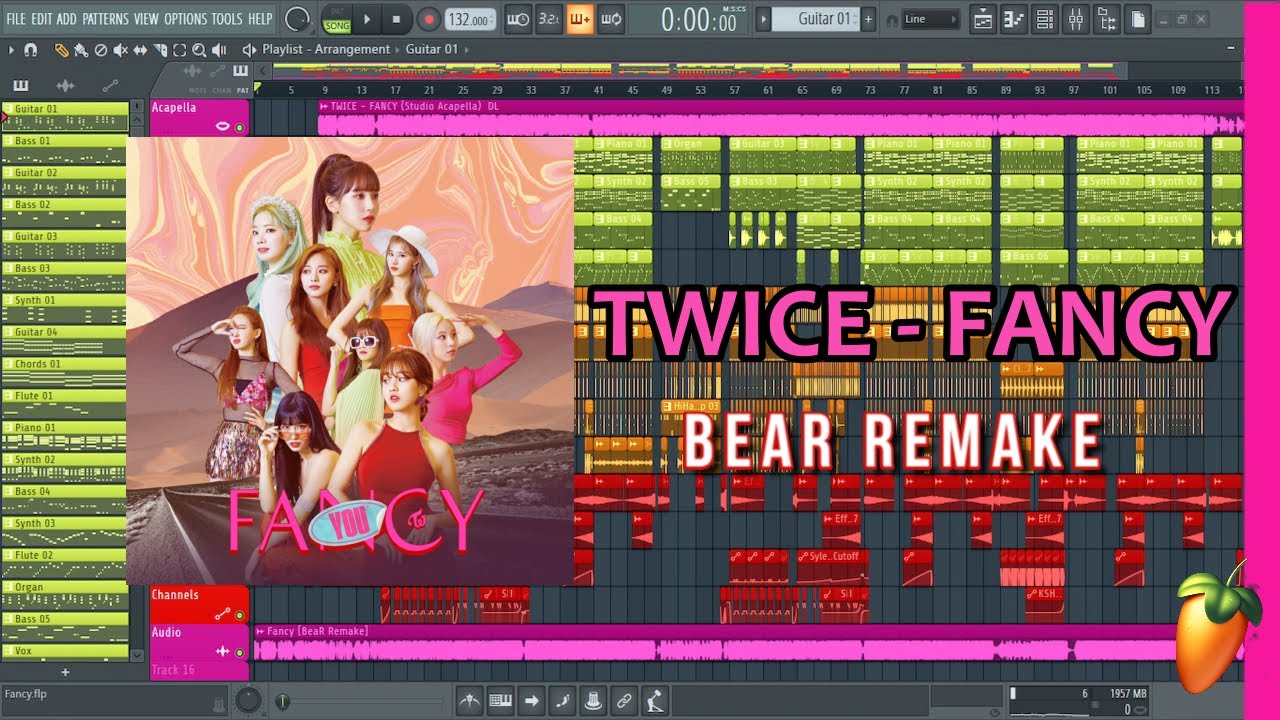Adjust the master volume knob in toolbar
This screenshot has width=1280, height=720.
pos(297,19)
